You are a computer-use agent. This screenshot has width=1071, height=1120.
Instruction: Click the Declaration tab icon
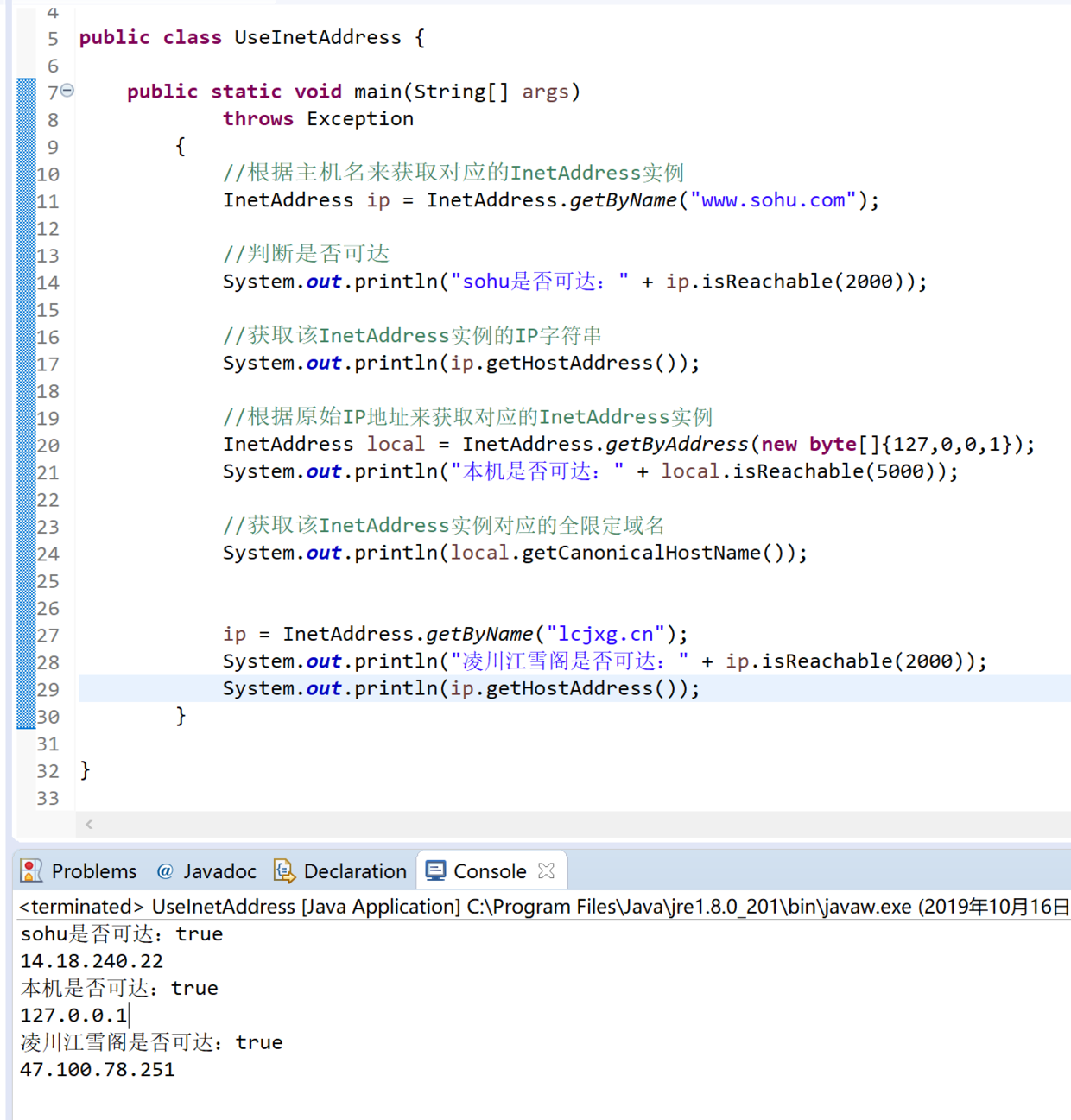point(284,870)
